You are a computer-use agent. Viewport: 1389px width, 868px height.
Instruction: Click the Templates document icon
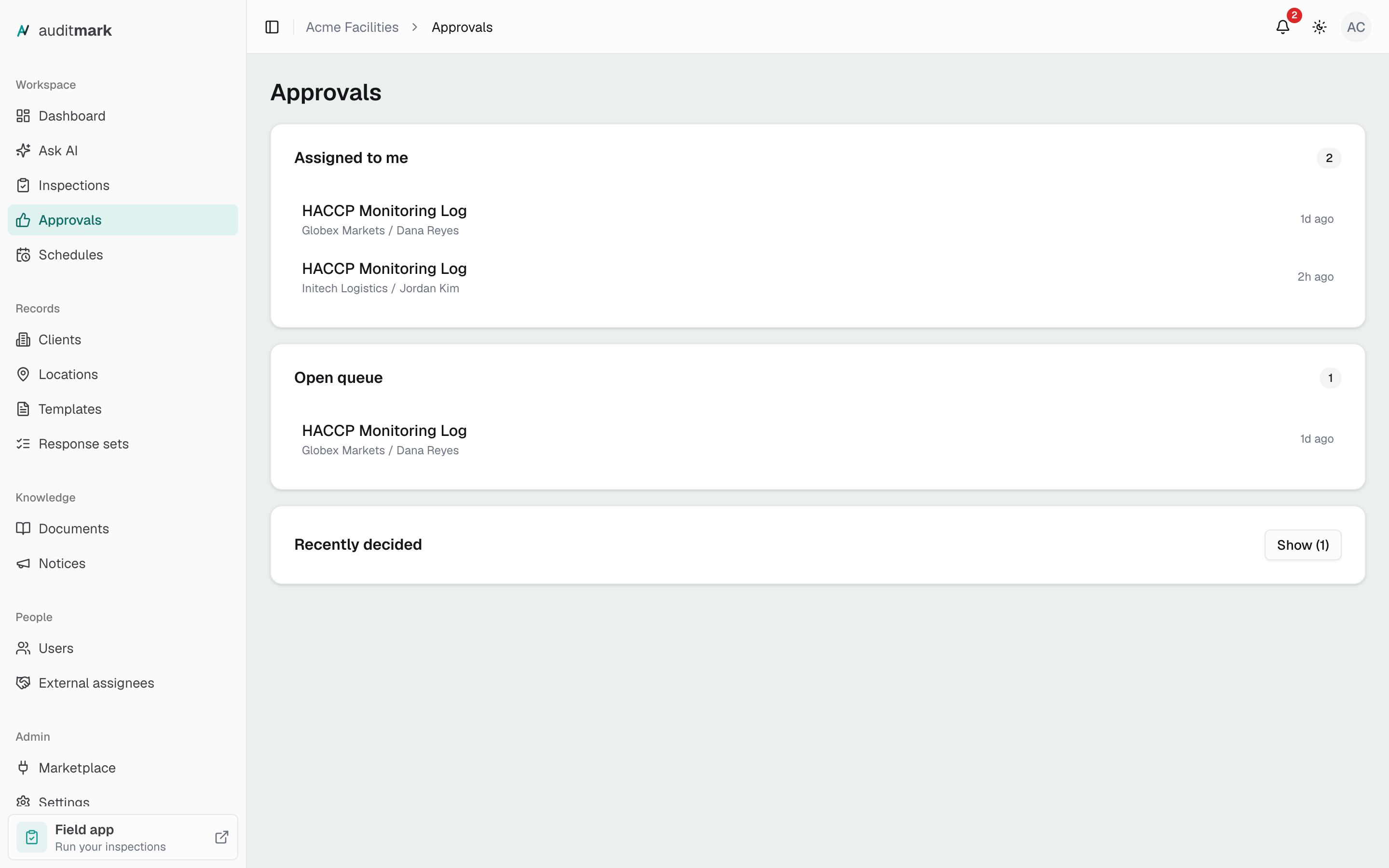[23, 409]
